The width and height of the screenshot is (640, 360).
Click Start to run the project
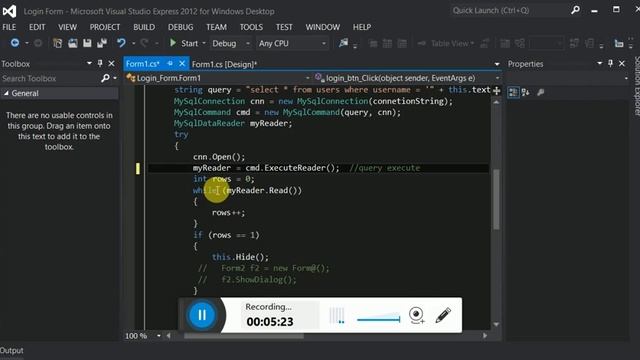[184, 43]
